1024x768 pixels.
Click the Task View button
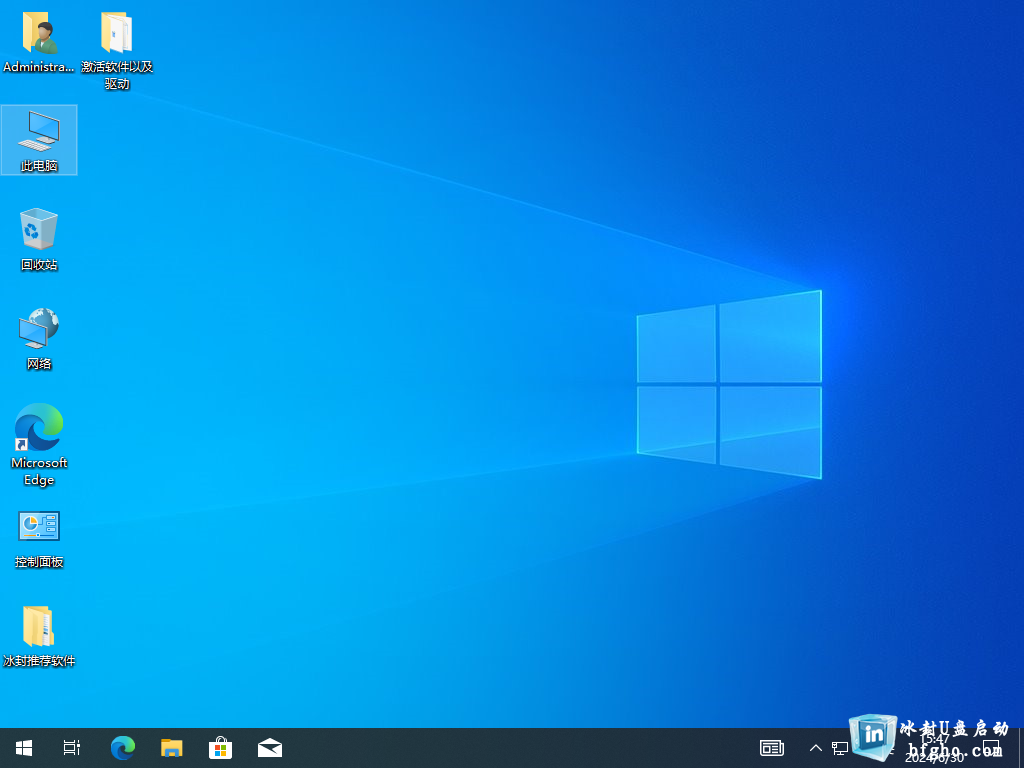[72, 748]
